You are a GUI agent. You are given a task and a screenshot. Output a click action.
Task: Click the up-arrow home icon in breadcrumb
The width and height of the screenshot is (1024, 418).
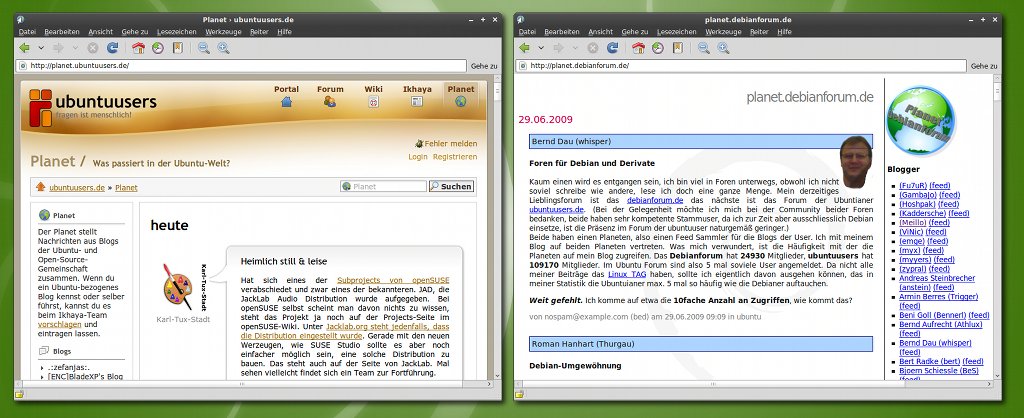tap(40, 187)
